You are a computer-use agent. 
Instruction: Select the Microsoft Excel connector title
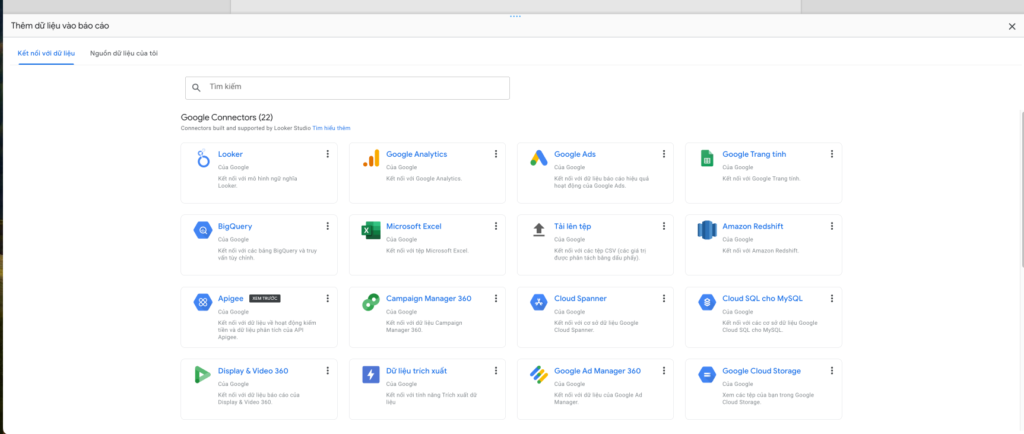point(413,226)
